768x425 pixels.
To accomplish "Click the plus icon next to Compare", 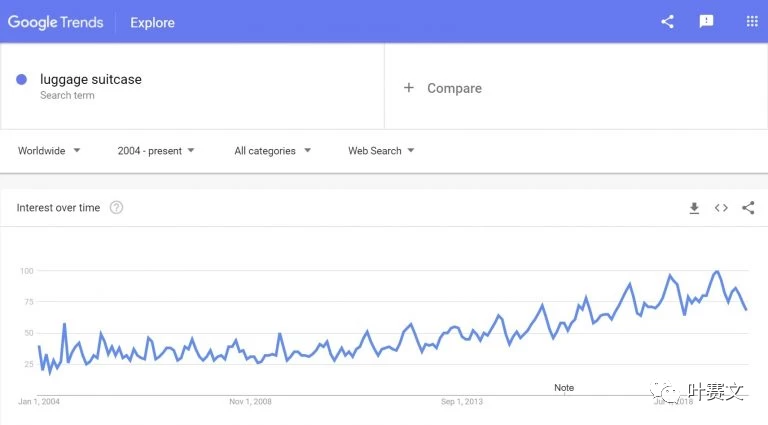I will click(408, 88).
